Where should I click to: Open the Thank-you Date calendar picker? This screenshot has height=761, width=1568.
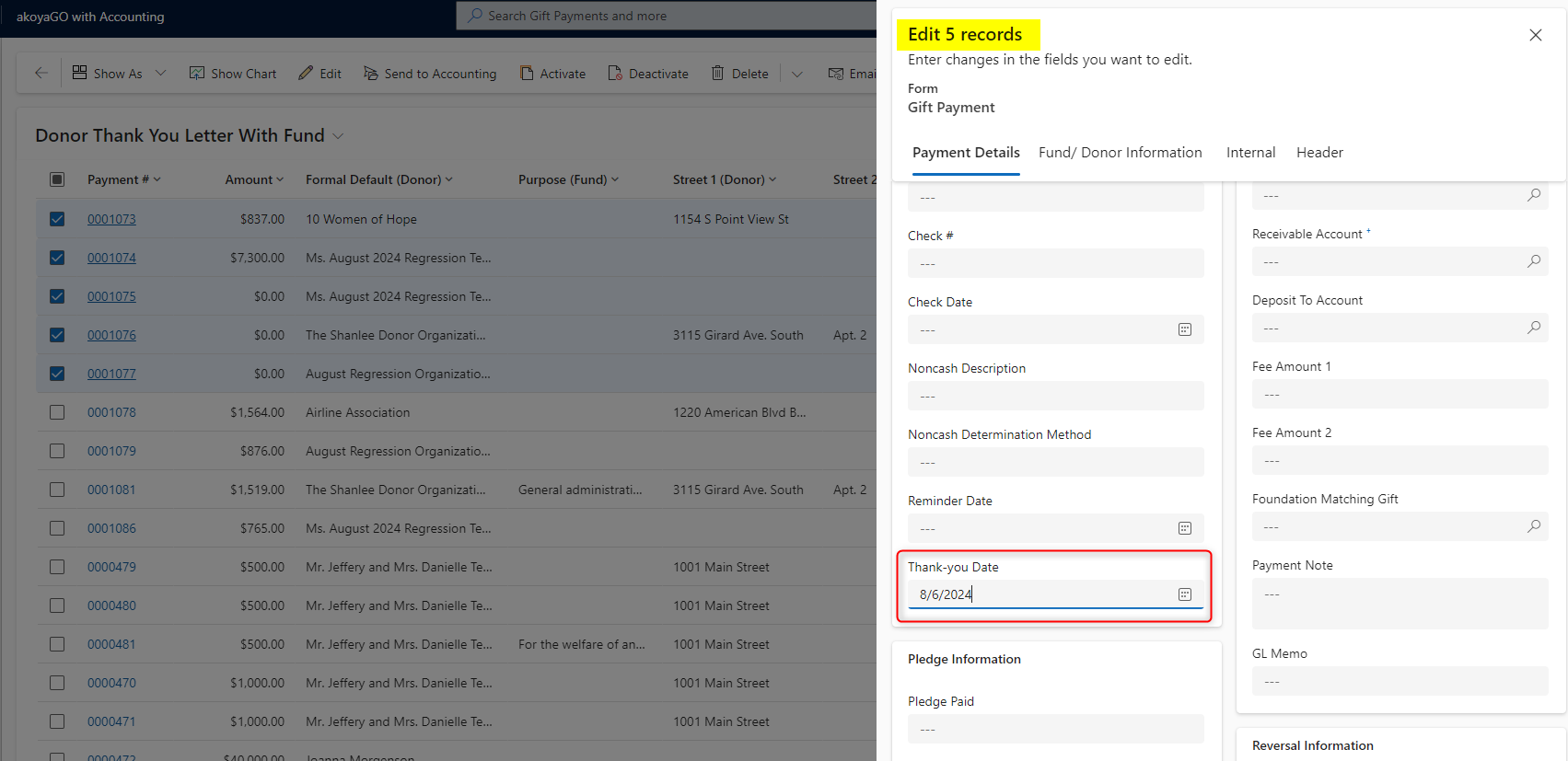[1185, 594]
